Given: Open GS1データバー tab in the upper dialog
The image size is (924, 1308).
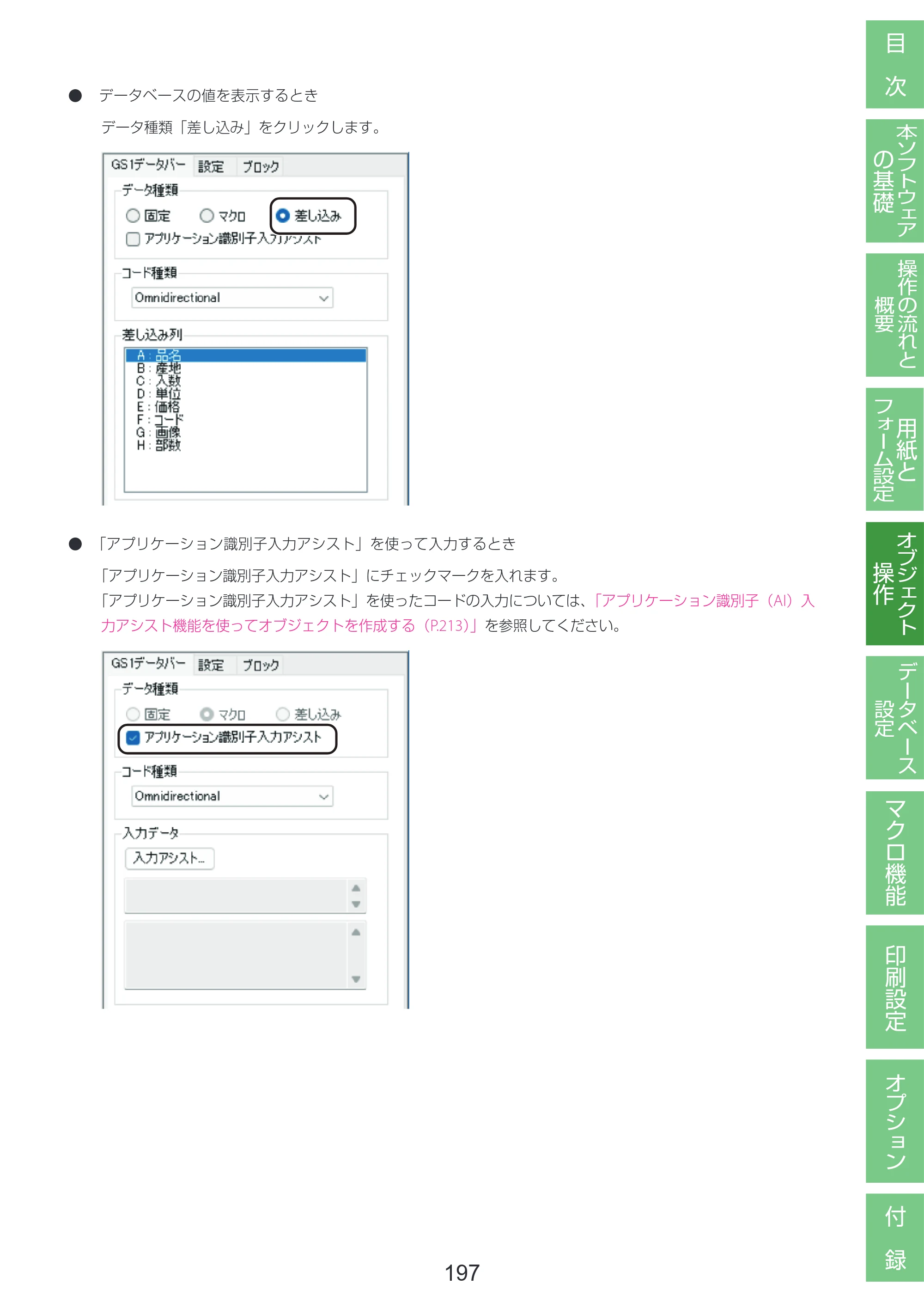Looking at the screenshot, I should click(148, 165).
